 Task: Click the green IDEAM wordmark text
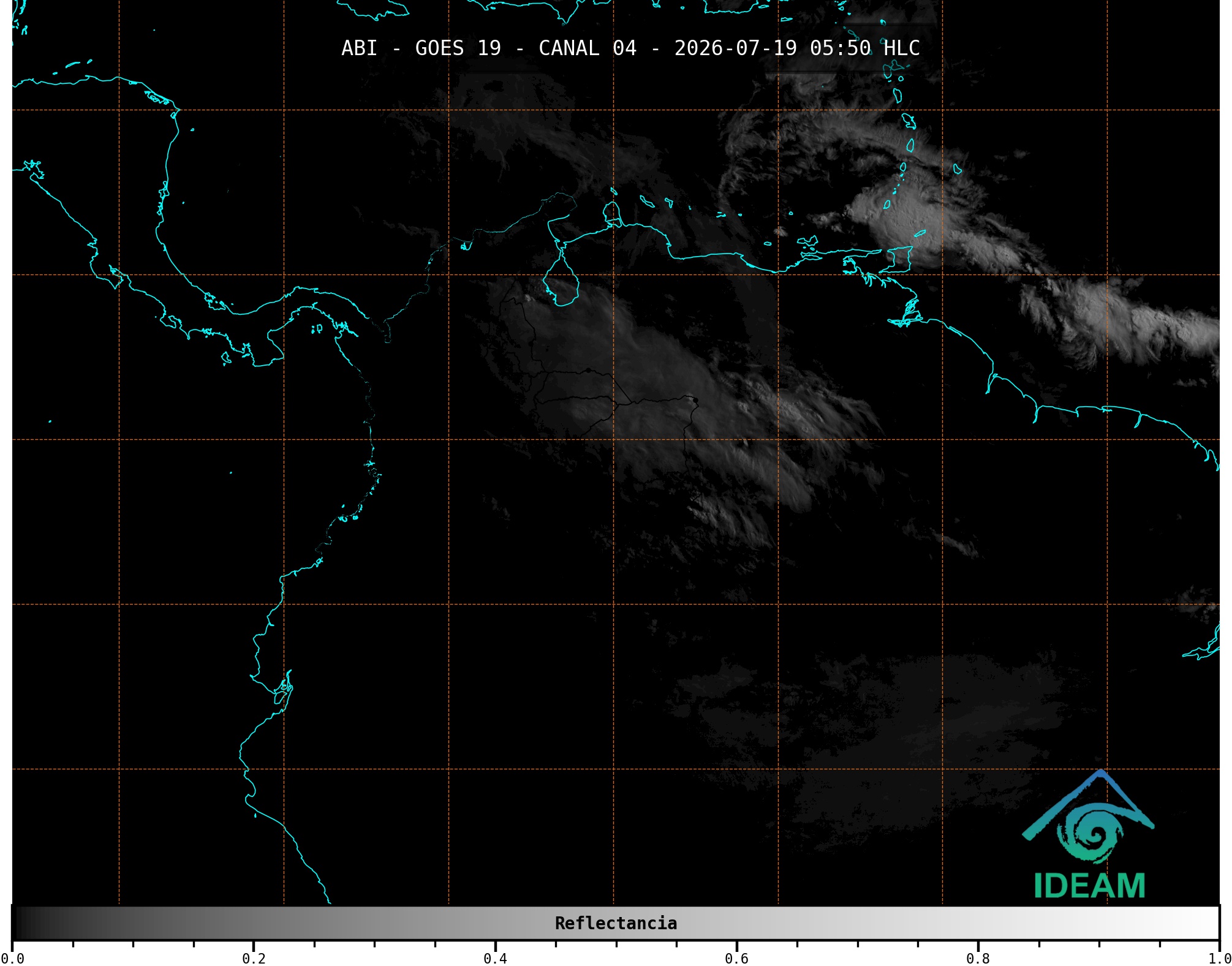point(1089,886)
